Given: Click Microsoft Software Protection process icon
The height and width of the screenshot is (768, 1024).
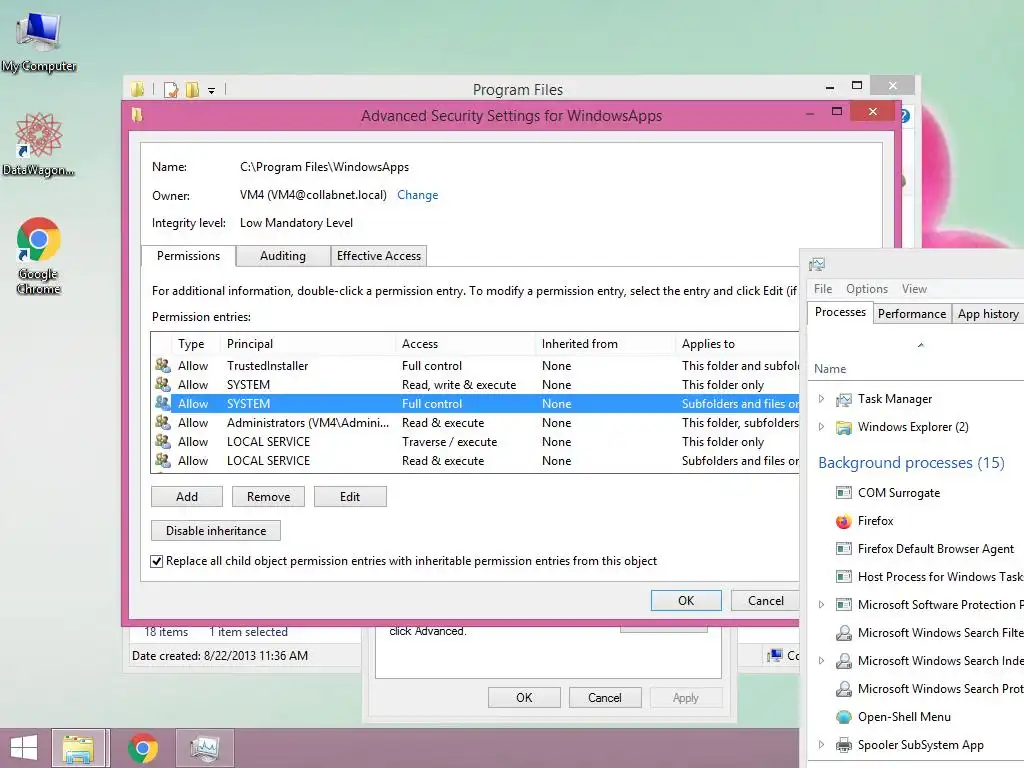Looking at the screenshot, I should pyautogui.click(x=844, y=605).
